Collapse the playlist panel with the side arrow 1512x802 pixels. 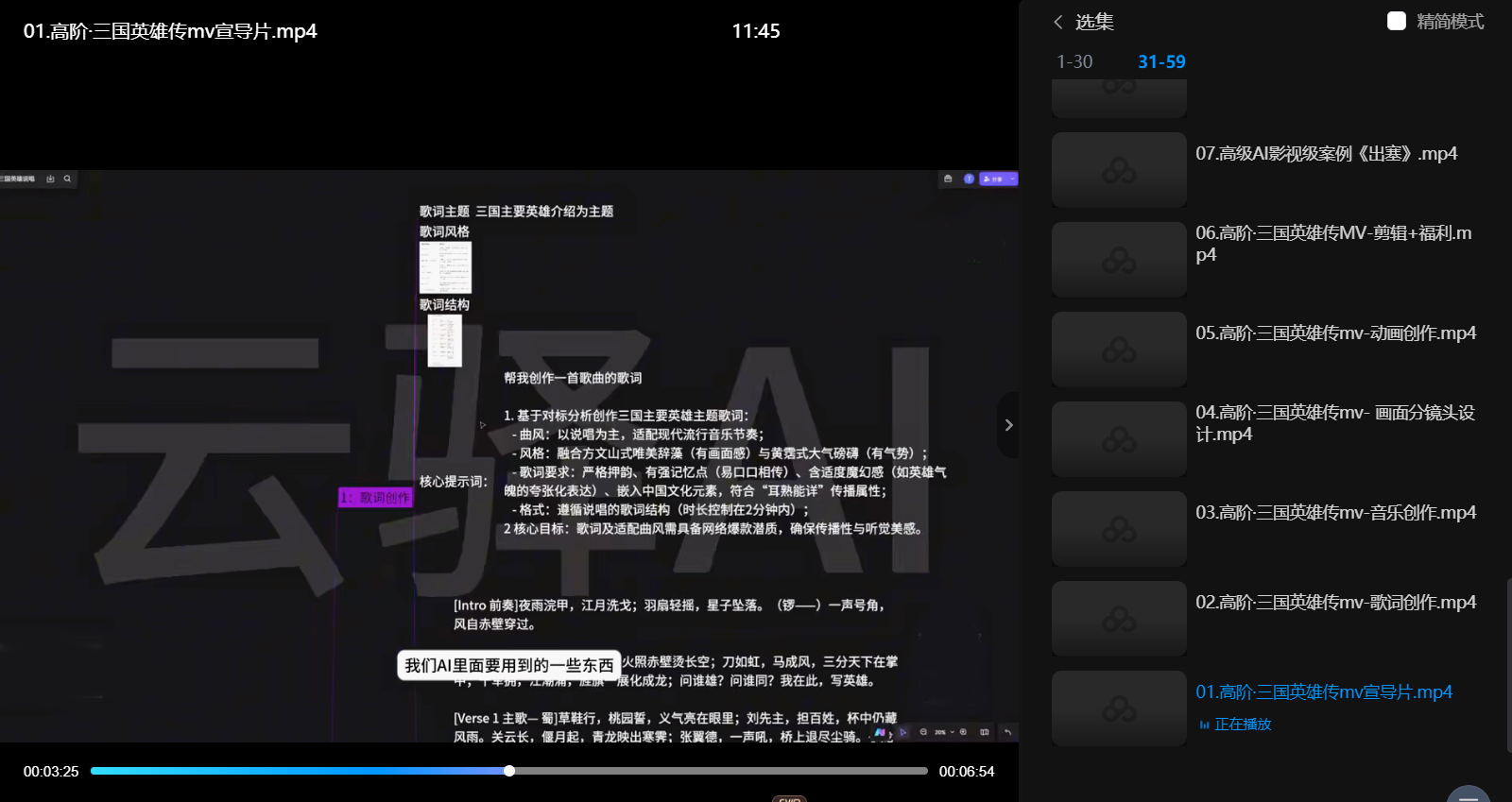point(1008,425)
